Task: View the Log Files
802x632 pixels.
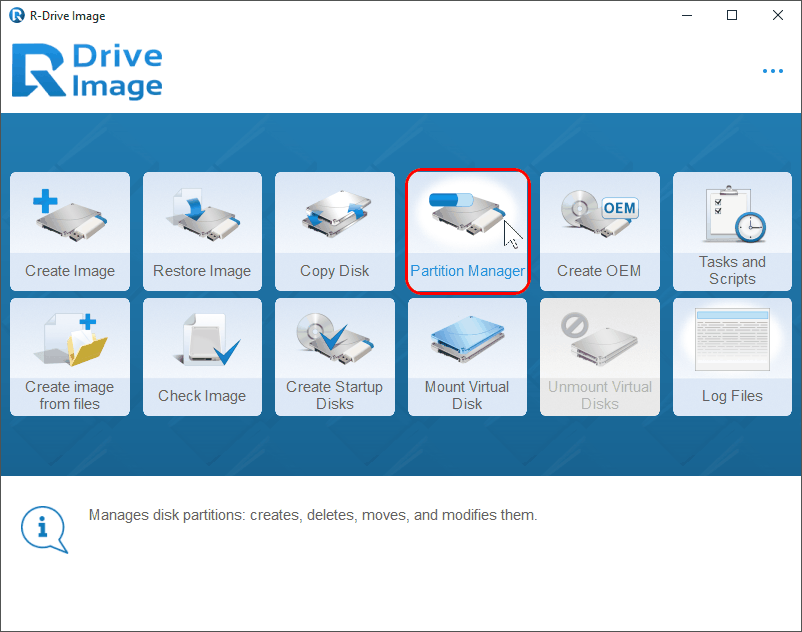Action: 732,357
